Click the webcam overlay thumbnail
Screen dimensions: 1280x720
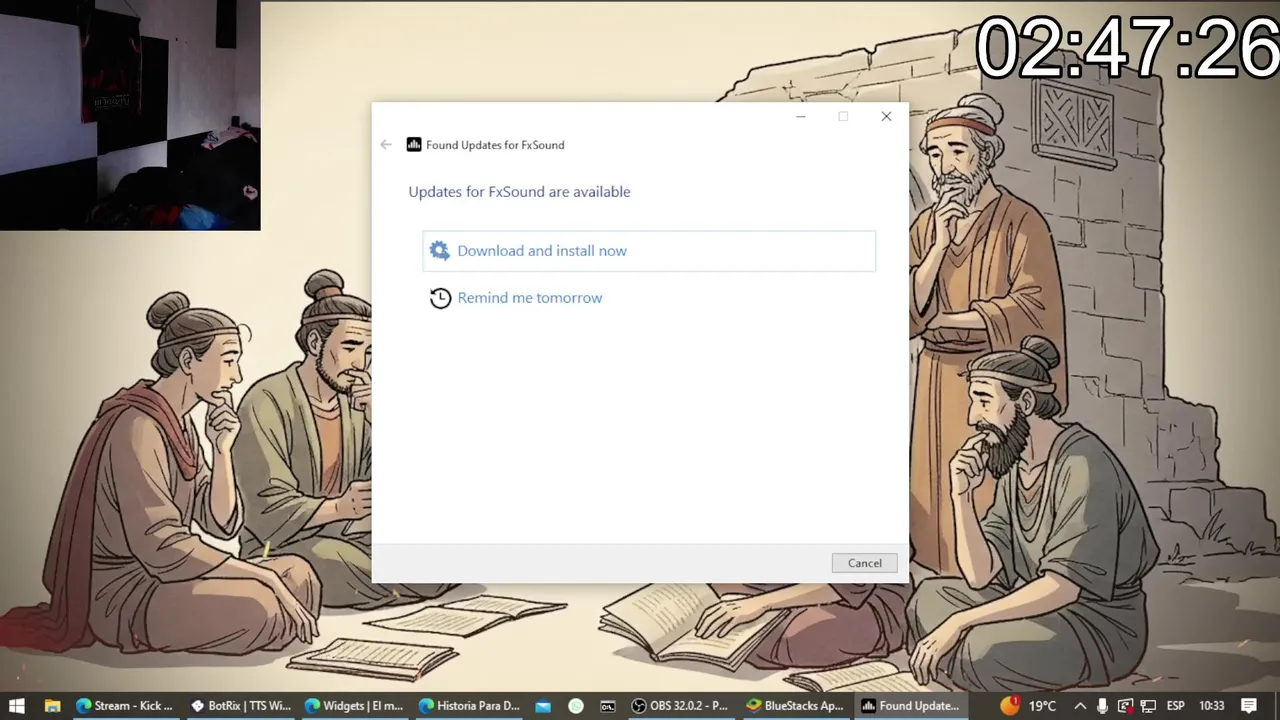coord(130,116)
